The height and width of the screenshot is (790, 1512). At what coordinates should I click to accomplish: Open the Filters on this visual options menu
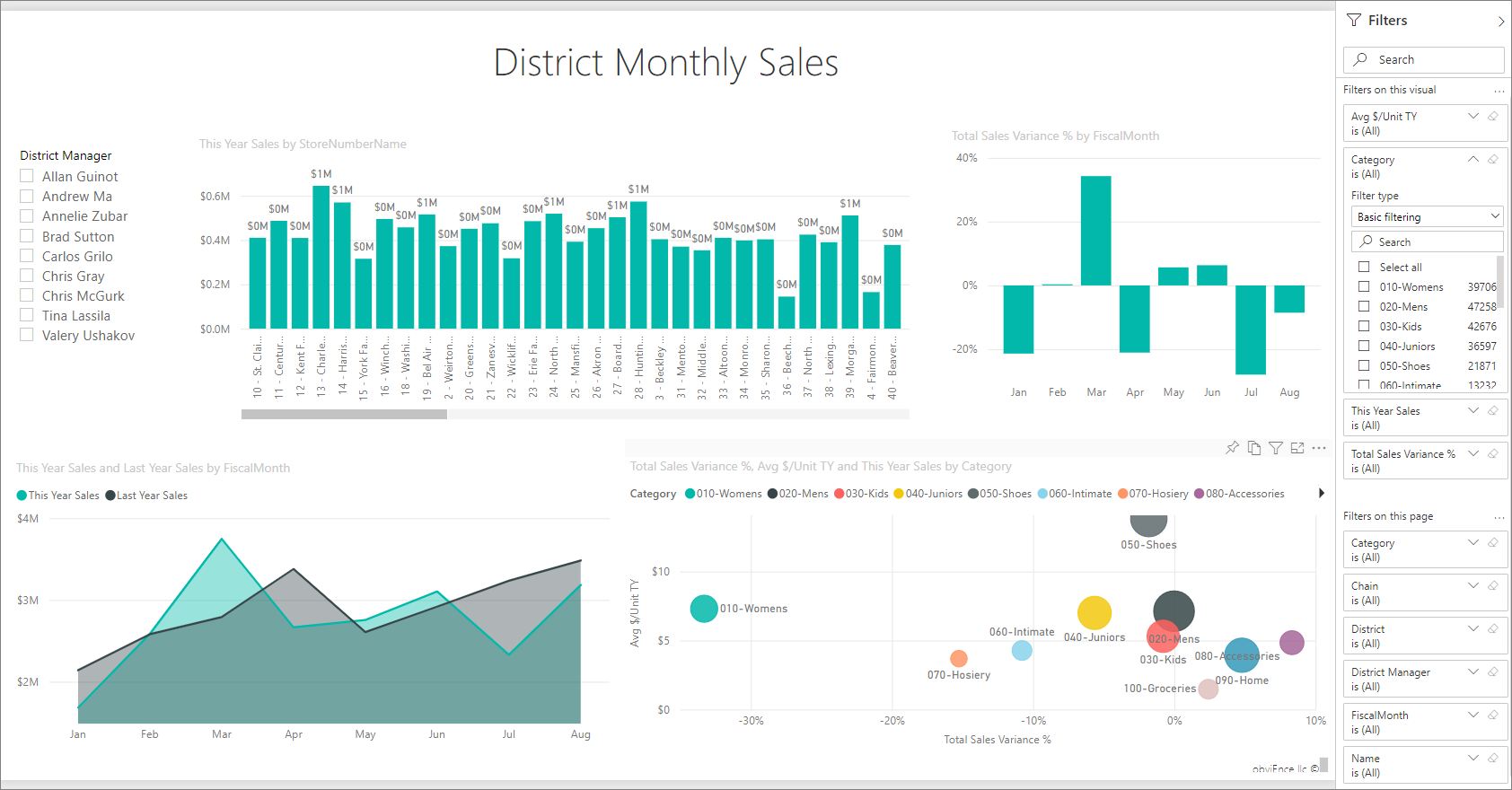[x=1499, y=91]
